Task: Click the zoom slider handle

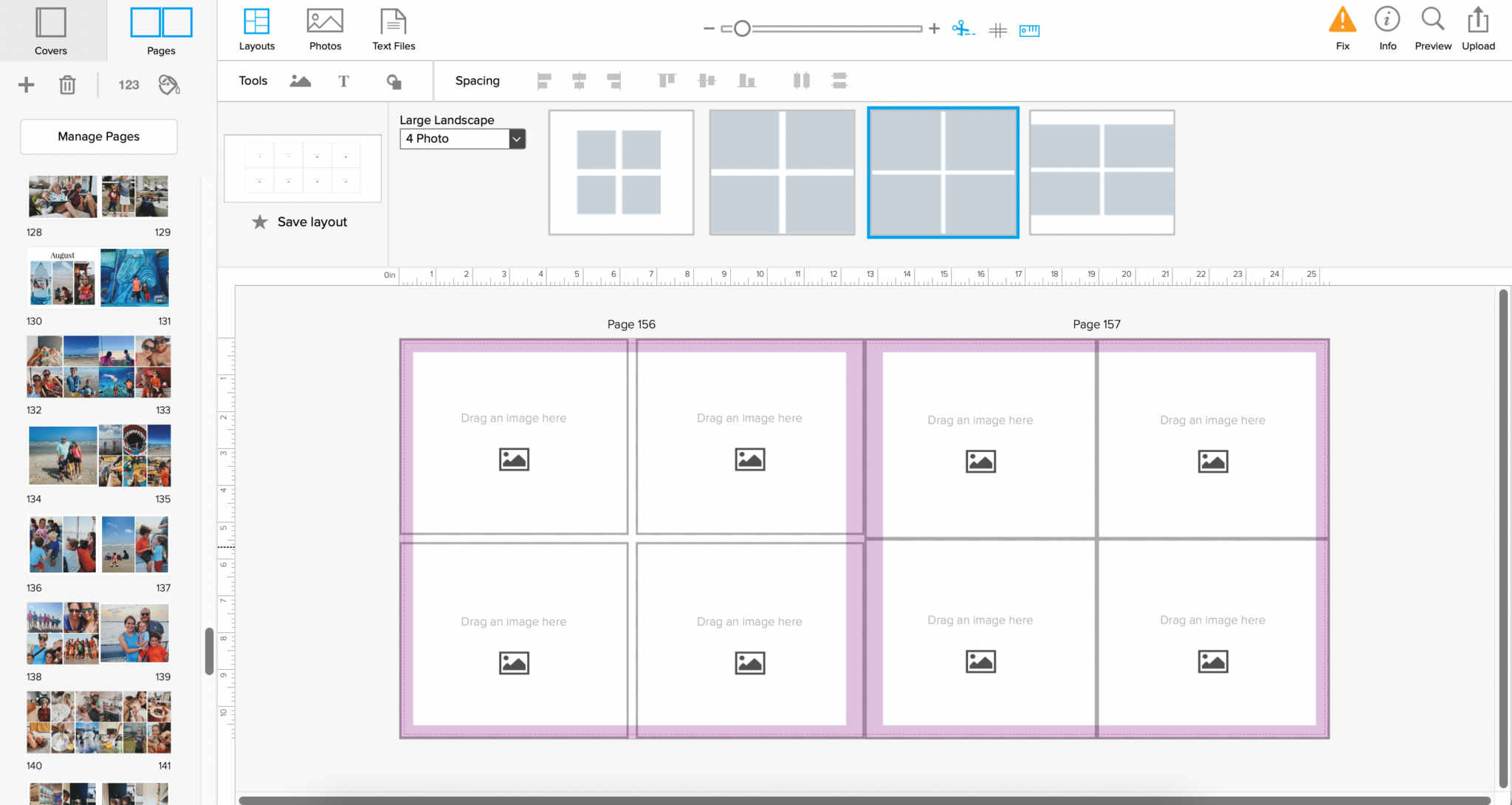Action: click(742, 29)
